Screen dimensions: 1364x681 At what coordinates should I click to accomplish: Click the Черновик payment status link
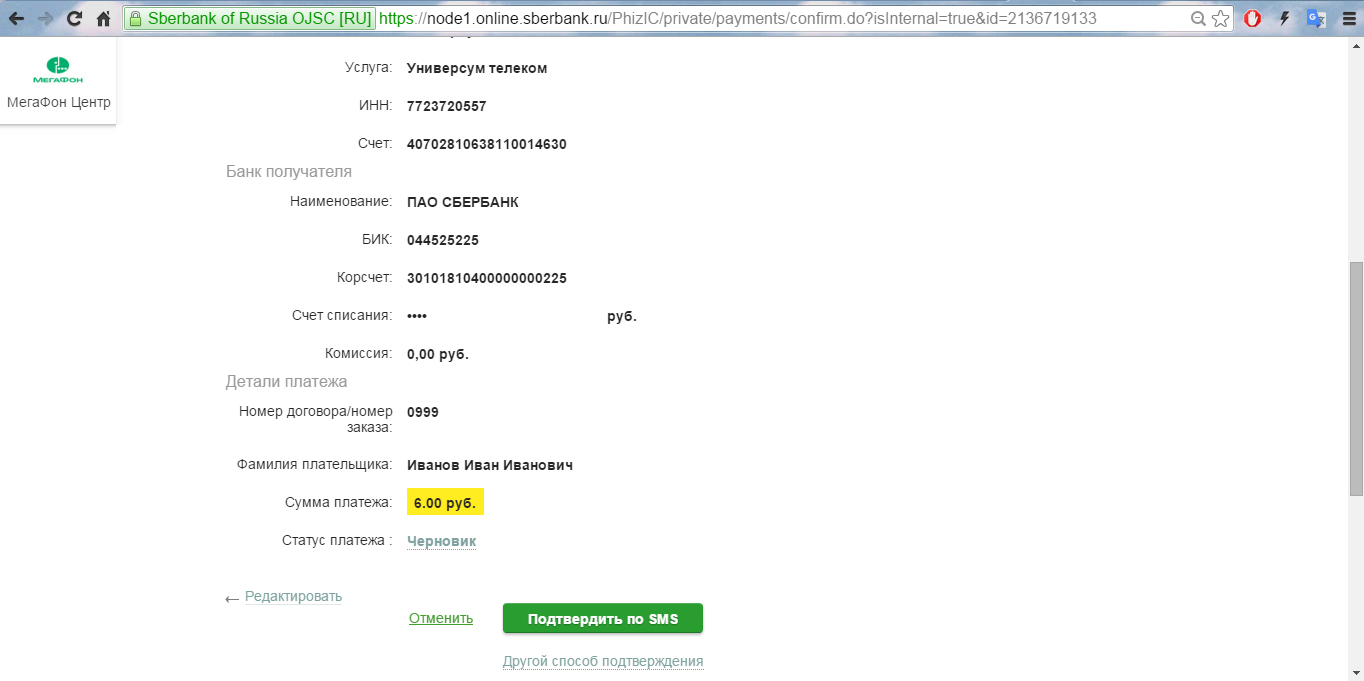pyautogui.click(x=441, y=541)
